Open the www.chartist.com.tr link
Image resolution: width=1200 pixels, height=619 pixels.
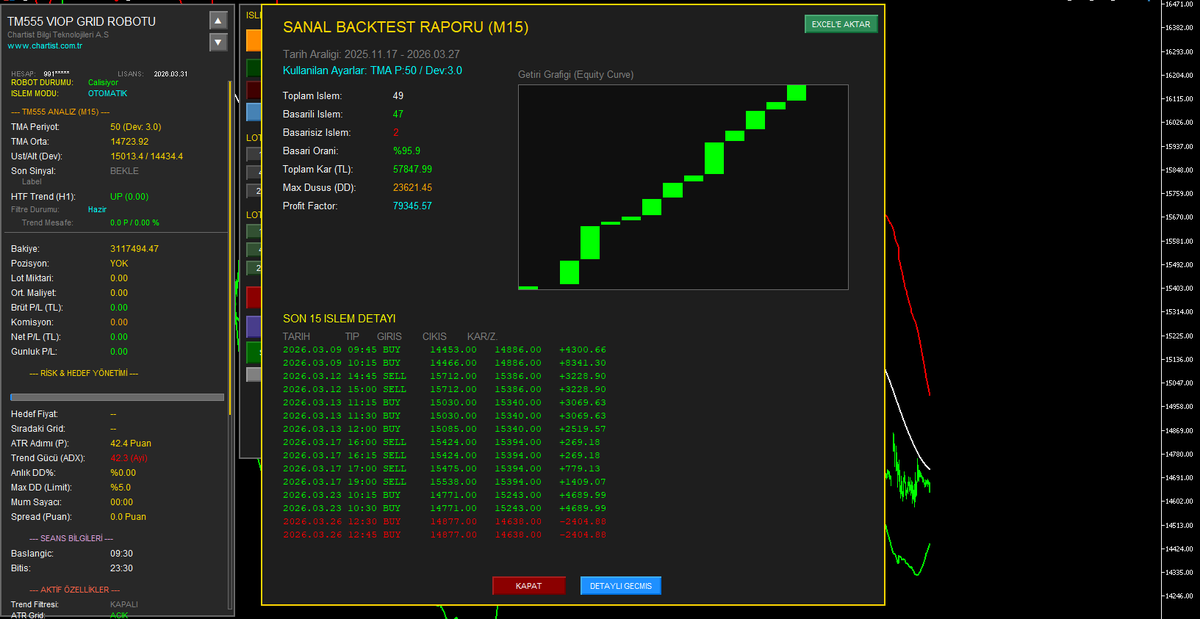(x=46, y=45)
